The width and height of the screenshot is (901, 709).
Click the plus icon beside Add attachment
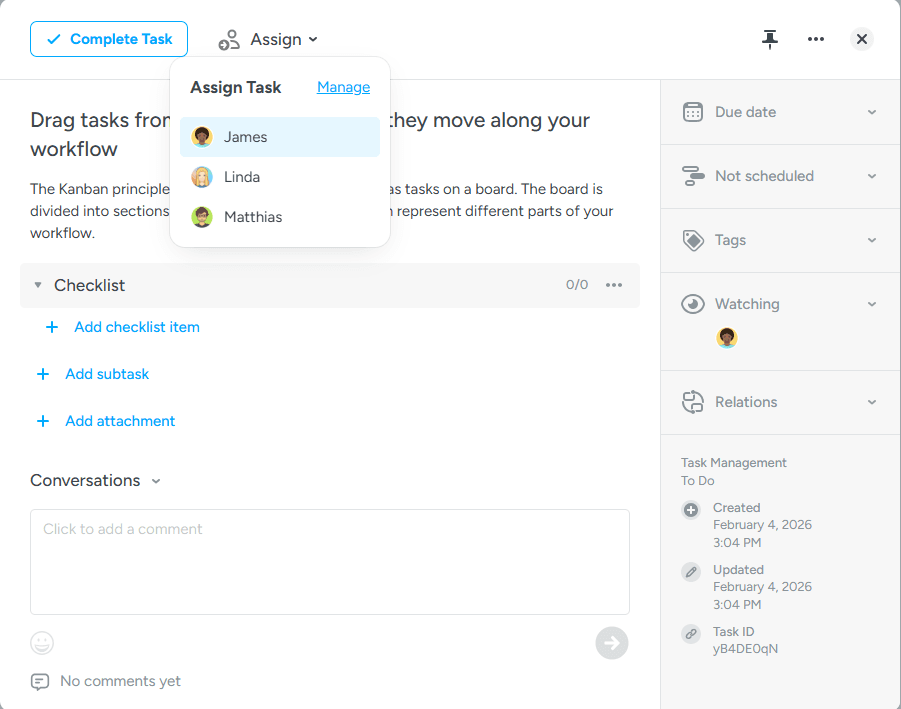(43, 421)
